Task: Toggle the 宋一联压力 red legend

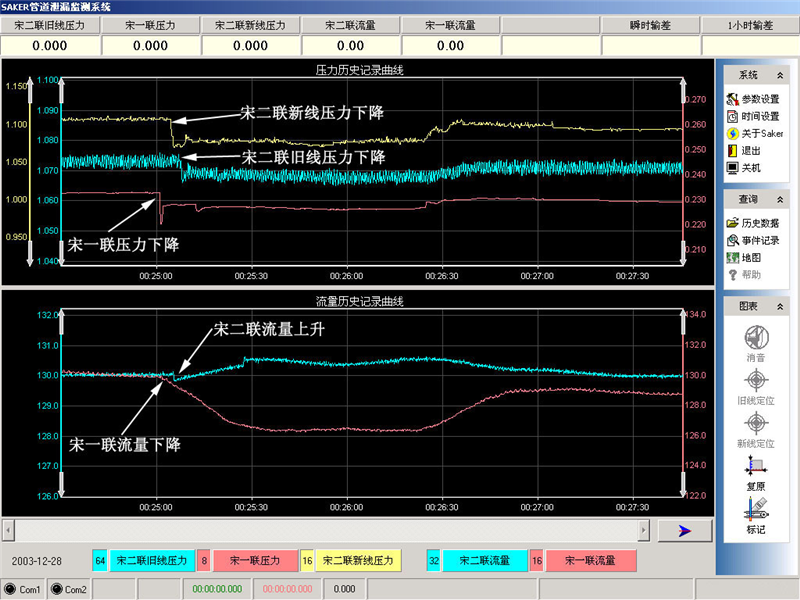Action: click(x=254, y=561)
